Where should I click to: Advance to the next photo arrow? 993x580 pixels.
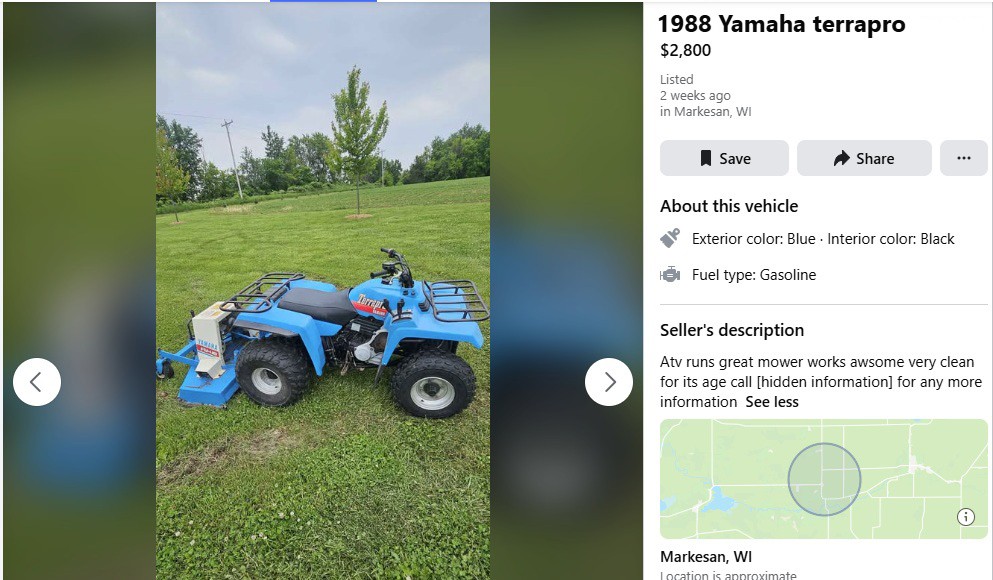pos(609,382)
